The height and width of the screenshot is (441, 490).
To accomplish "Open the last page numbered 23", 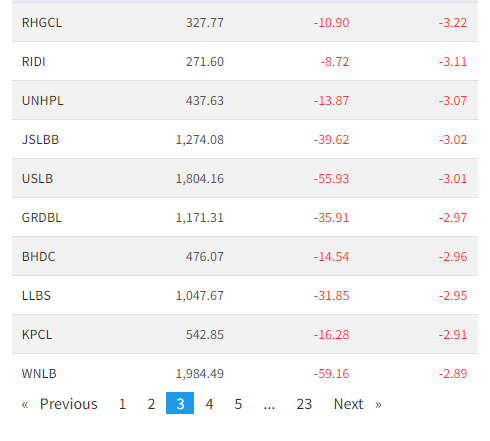I will click(x=304, y=404).
